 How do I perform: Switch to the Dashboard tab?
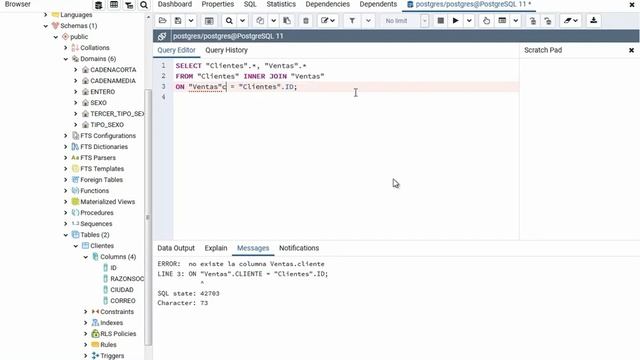pos(175,4)
